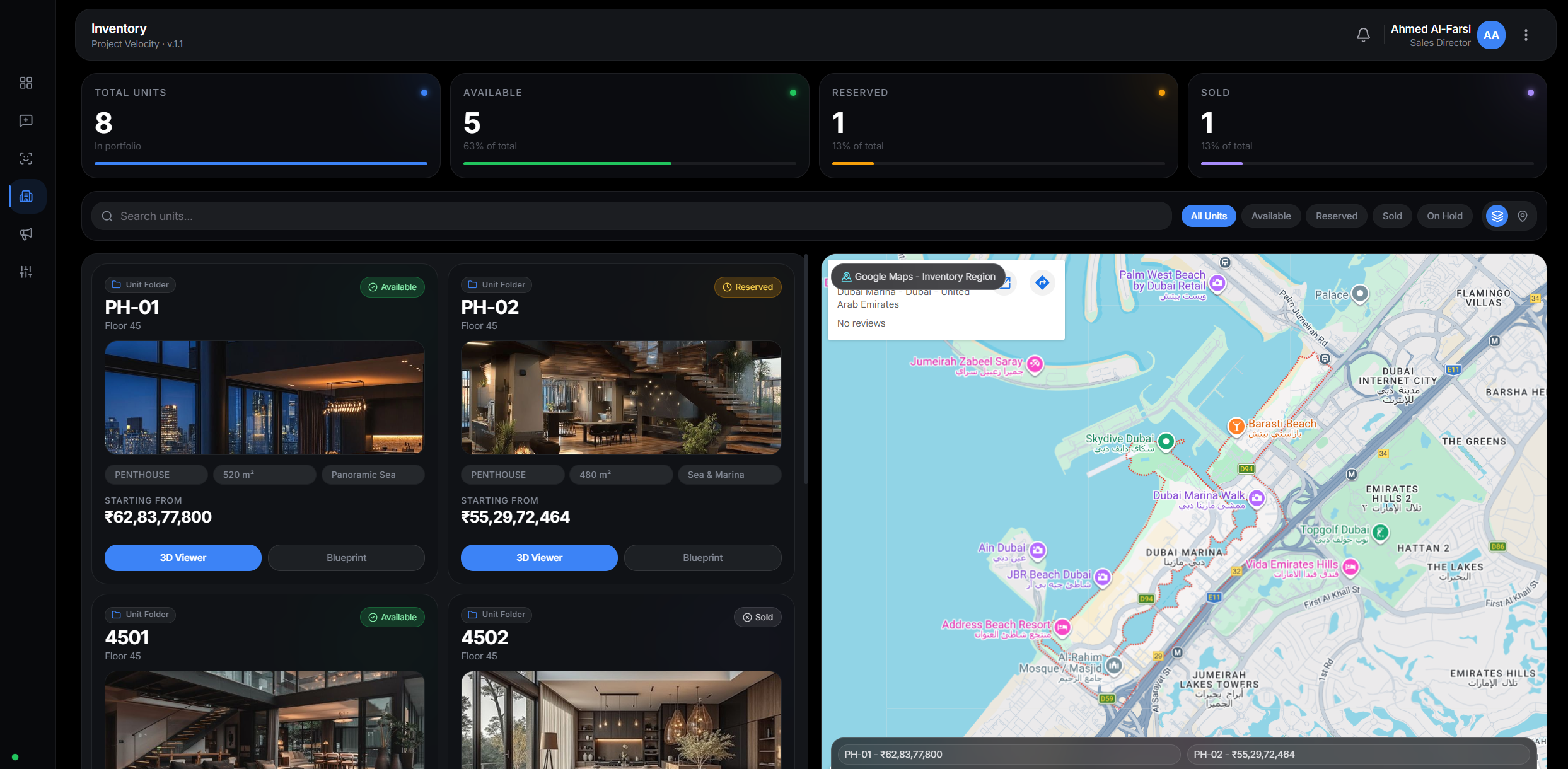This screenshot has width=1568, height=769.
Task: Click the Topgolf Dubai map marker
Action: [x=1380, y=533]
